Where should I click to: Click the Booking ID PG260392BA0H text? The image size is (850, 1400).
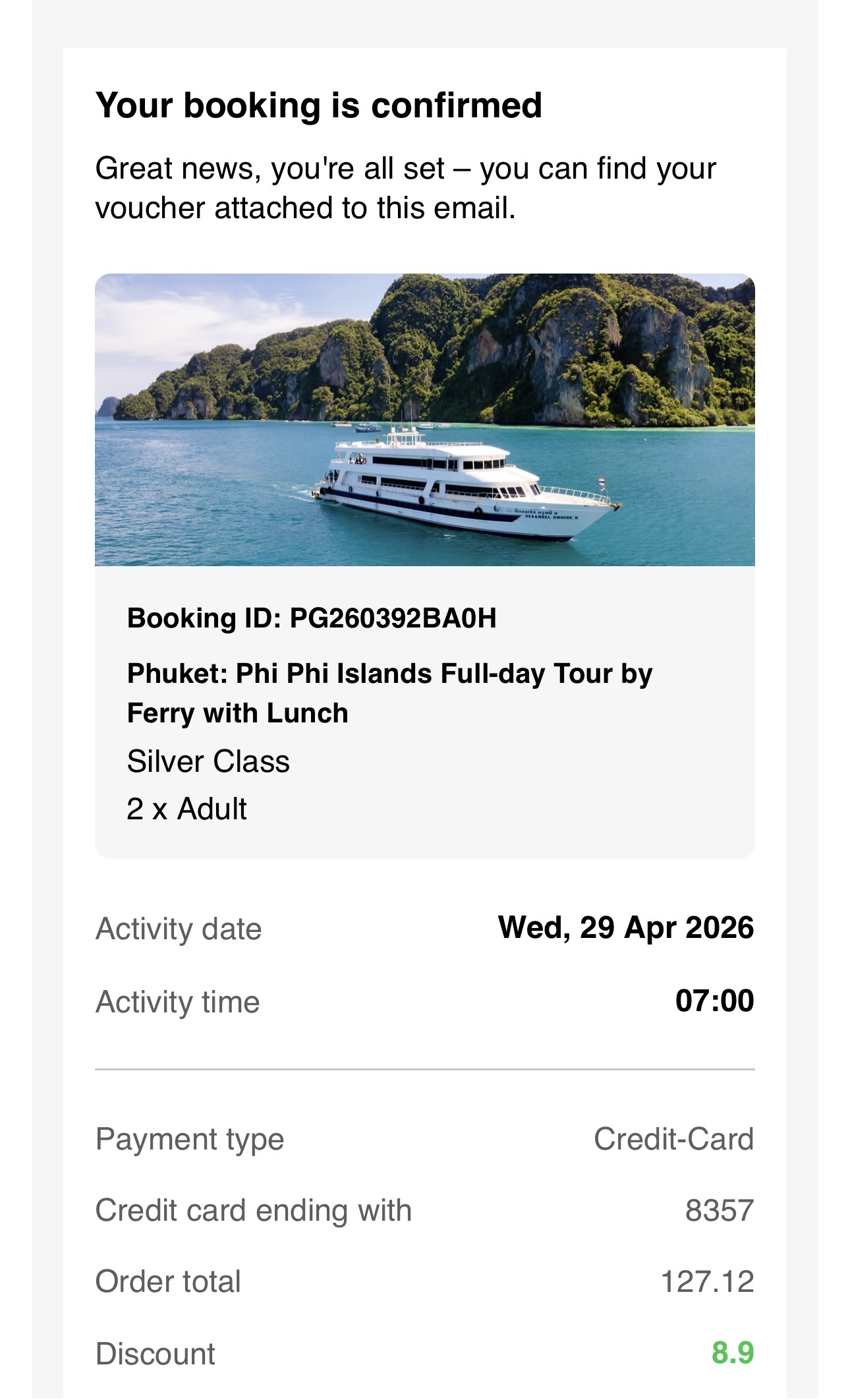311,618
